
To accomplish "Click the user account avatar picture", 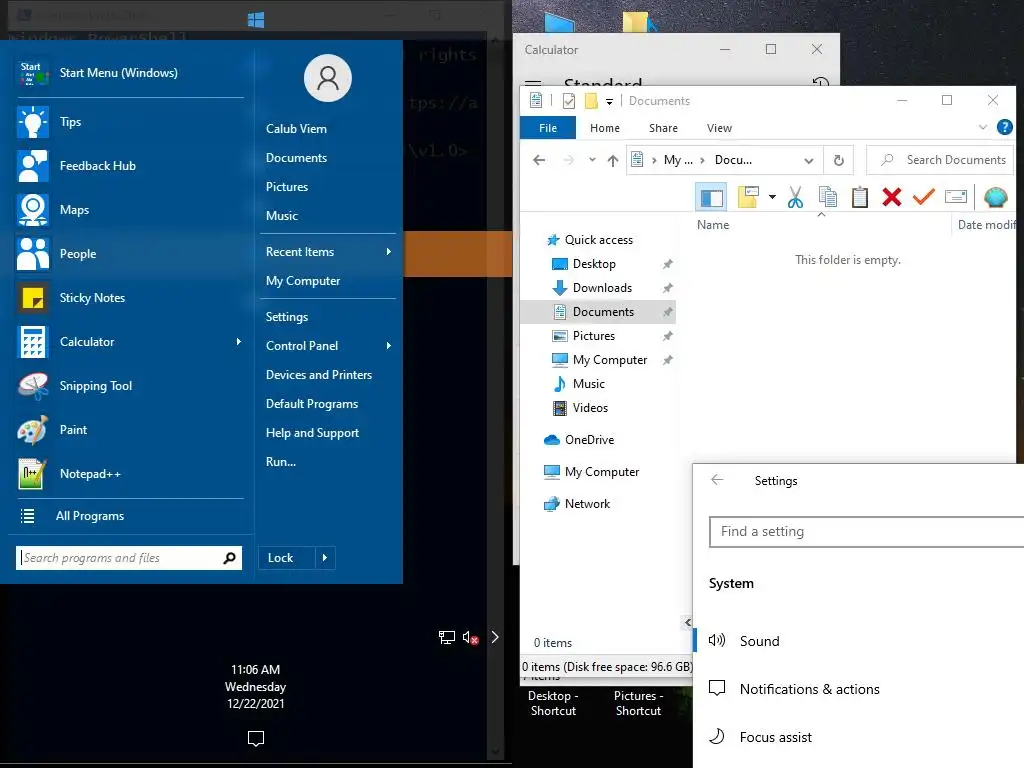I will pos(328,78).
